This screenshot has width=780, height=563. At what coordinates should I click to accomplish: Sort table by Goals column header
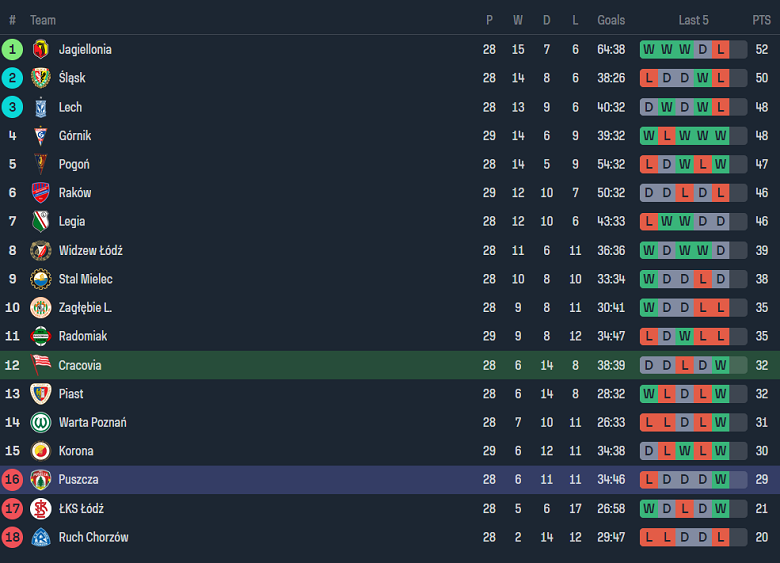(611, 20)
